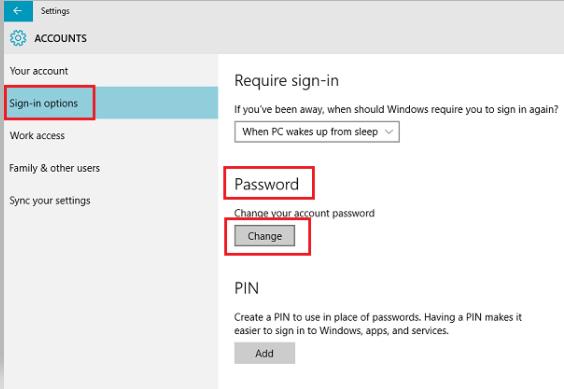
Task: Click the Require sign-in heading
Action: tap(287, 81)
